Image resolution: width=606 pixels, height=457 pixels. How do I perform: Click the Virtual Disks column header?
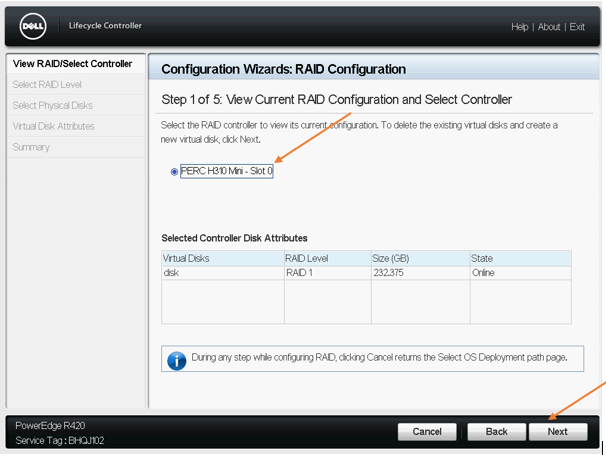(223, 258)
